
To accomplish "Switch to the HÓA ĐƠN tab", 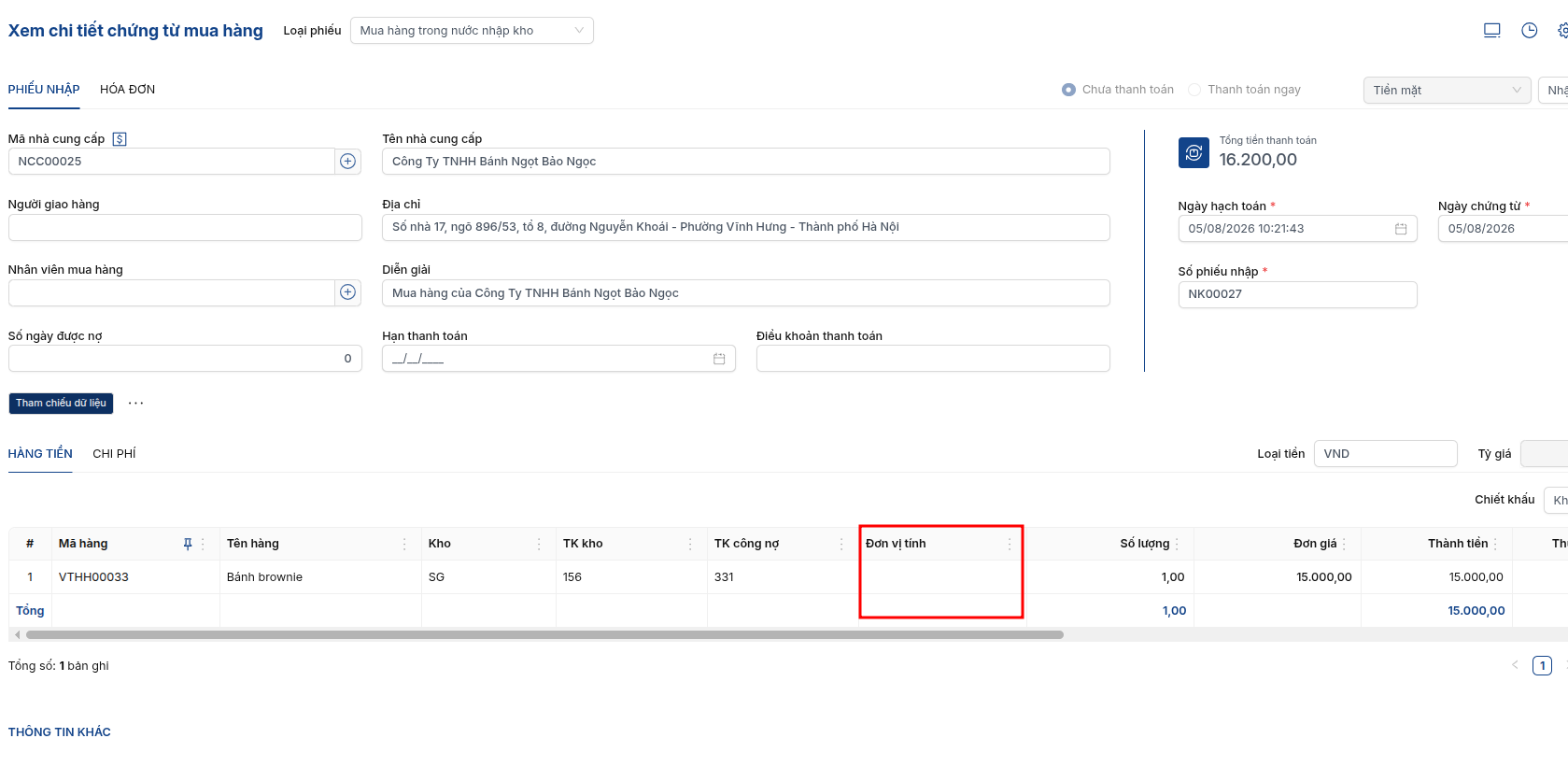I will (128, 90).
